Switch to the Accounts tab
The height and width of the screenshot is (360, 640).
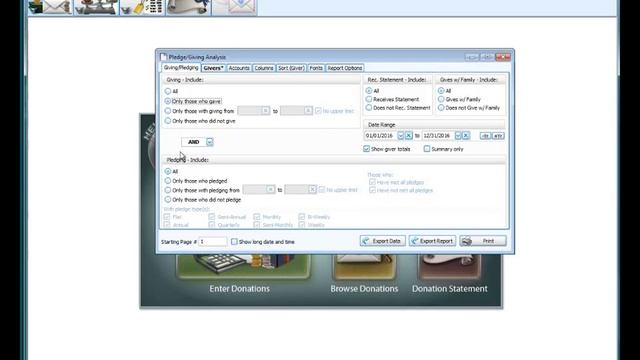(x=239, y=68)
